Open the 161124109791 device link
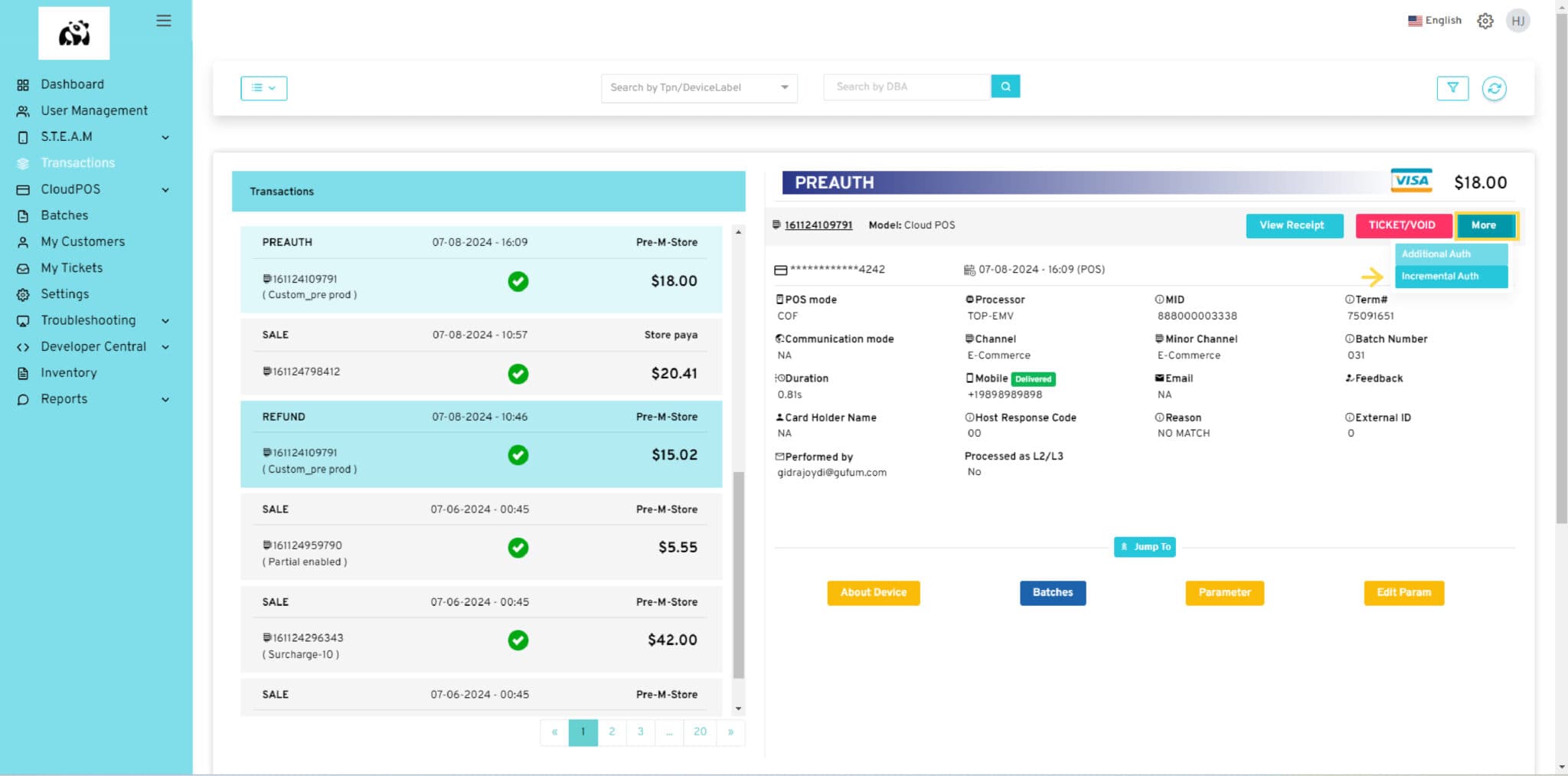The width and height of the screenshot is (1568, 776). click(818, 225)
